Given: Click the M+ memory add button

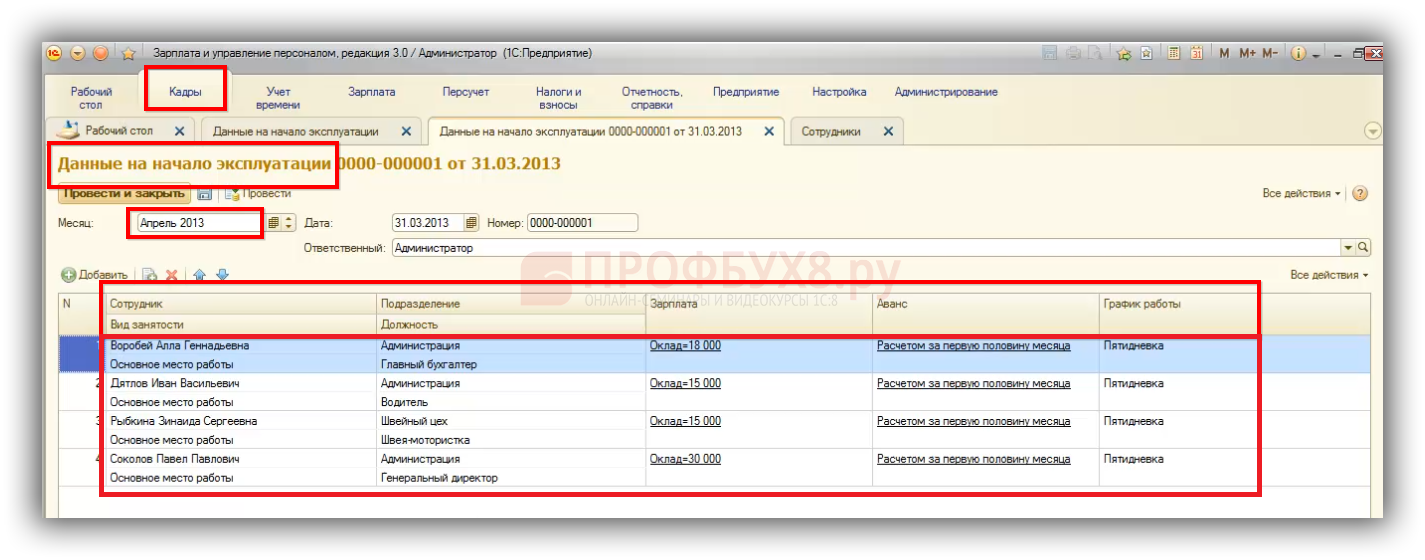Looking at the screenshot, I should (1247, 53).
